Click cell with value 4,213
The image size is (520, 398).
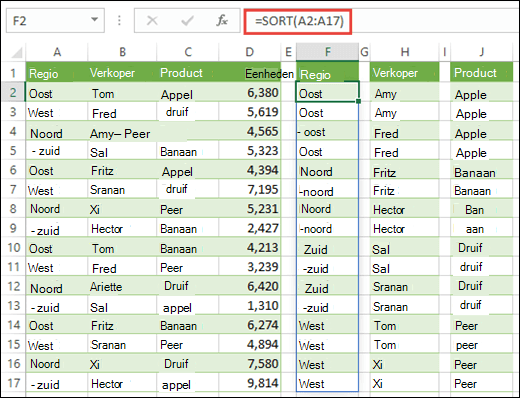click(x=250, y=247)
